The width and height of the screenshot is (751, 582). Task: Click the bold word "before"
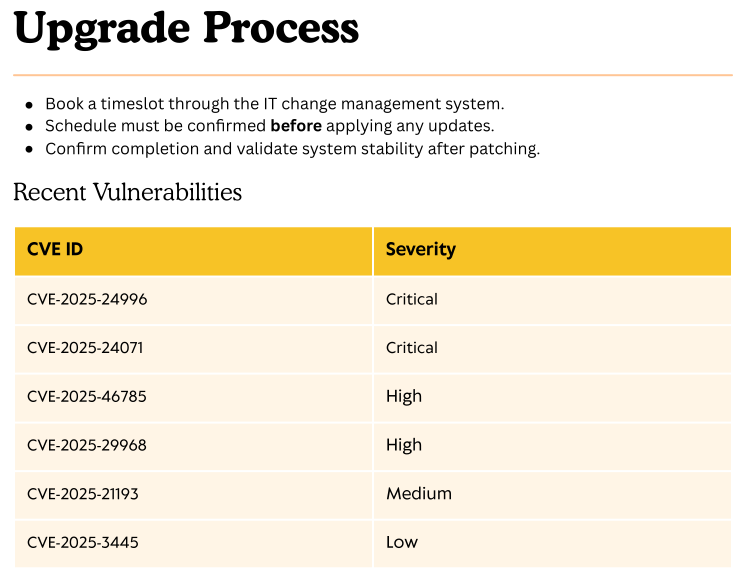click(295, 126)
